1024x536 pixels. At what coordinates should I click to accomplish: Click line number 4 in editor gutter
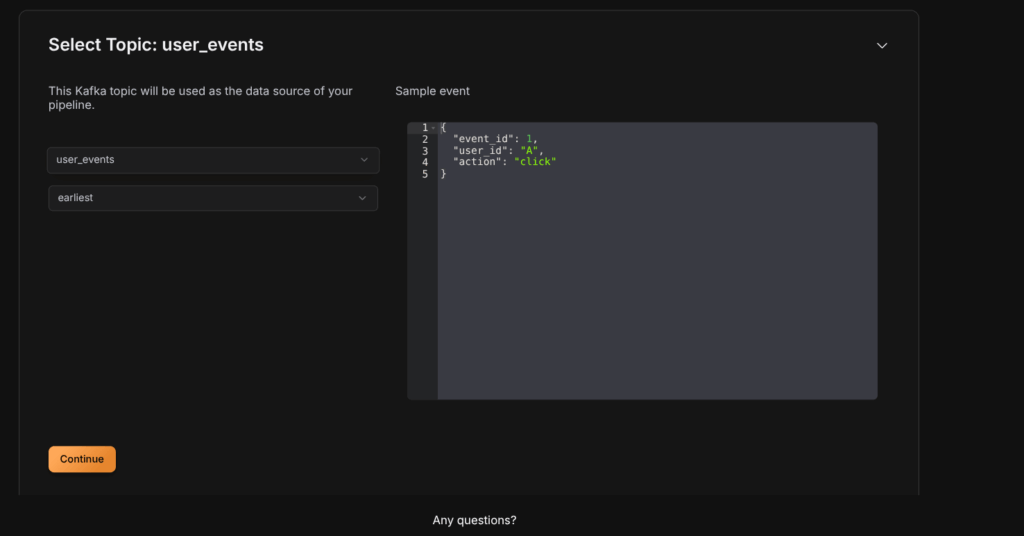point(424,162)
